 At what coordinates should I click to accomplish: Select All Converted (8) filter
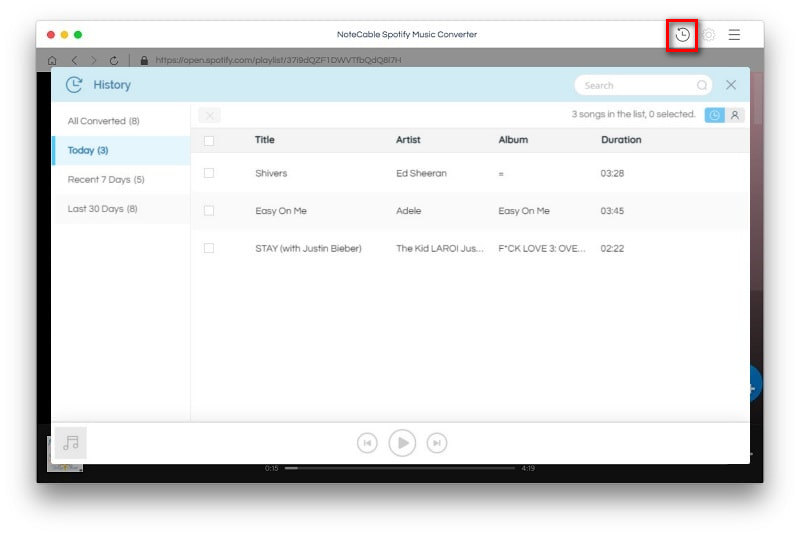point(121,121)
